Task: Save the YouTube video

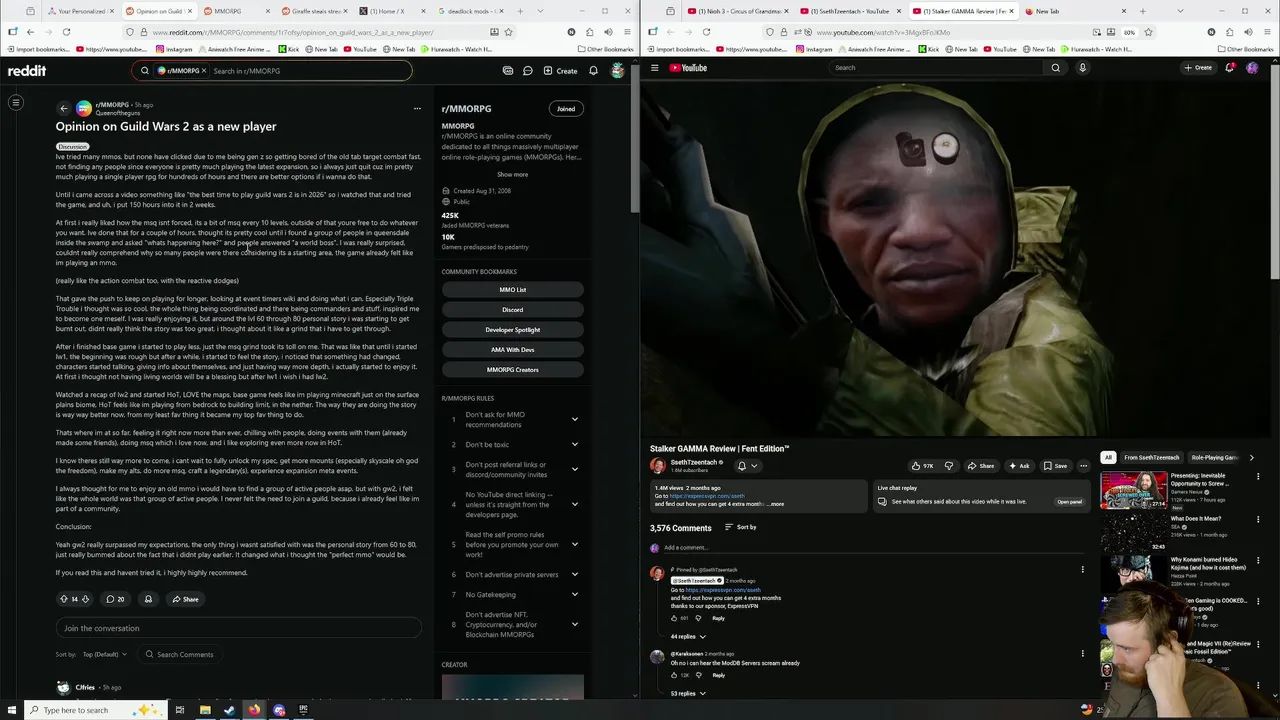Action: (1055, 466)
